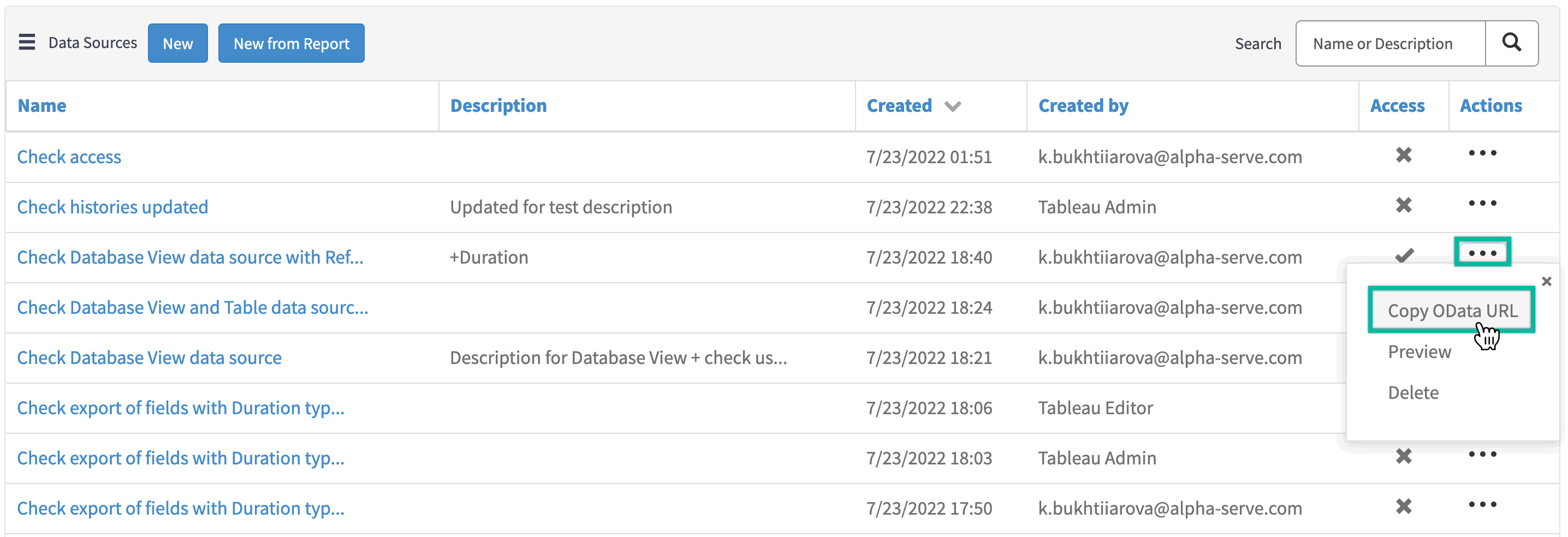Open actions for last Check export row
The width and height of the screenshot is (1568, 537).
click(1482, 504)
